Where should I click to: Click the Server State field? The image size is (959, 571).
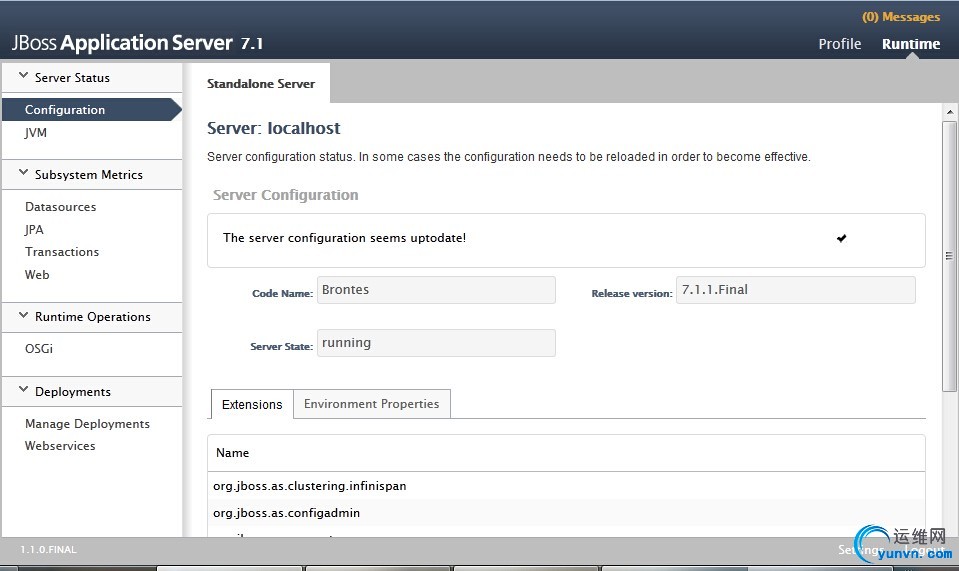436,343
